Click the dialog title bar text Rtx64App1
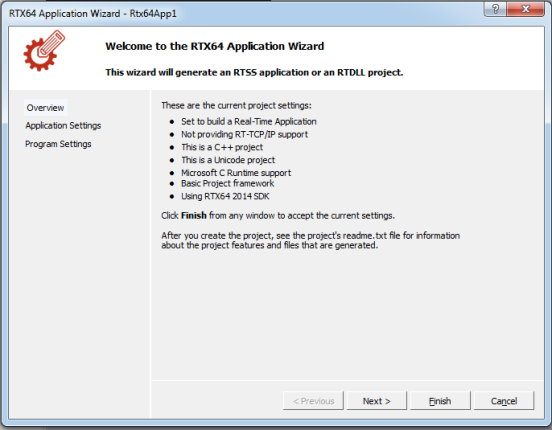Image resolution: width=552 pixels, height=430 pixels. [x=153, y=14]
